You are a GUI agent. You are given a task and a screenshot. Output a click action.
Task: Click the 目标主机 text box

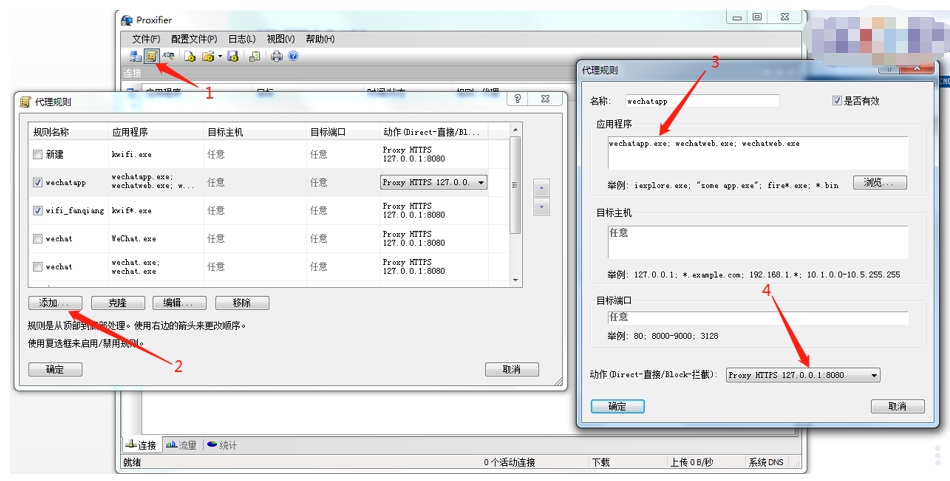click(x=758, y=242)
